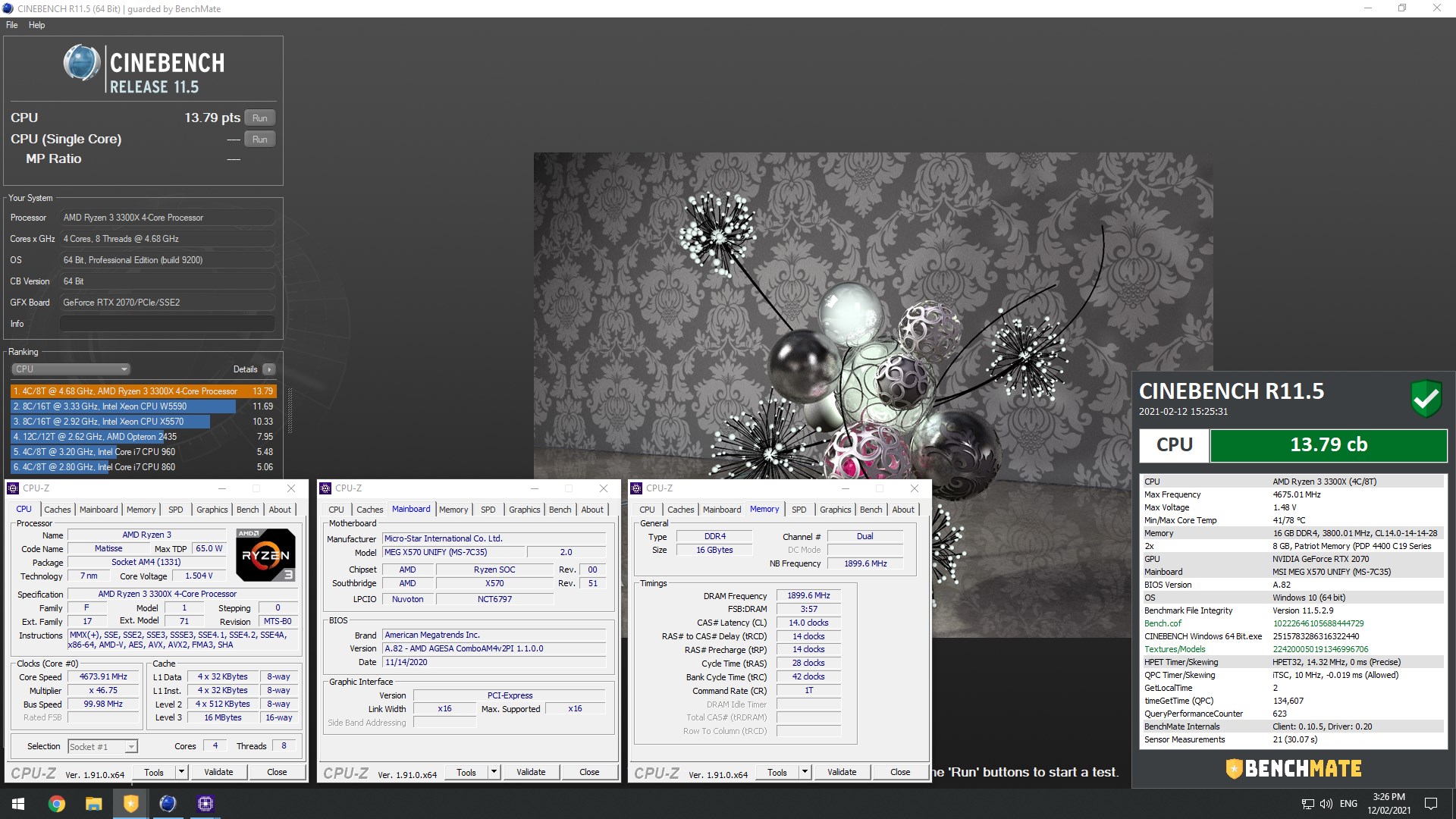Select ranking row Ryzen 3 3300X 13.79

[x=143, y=391]
